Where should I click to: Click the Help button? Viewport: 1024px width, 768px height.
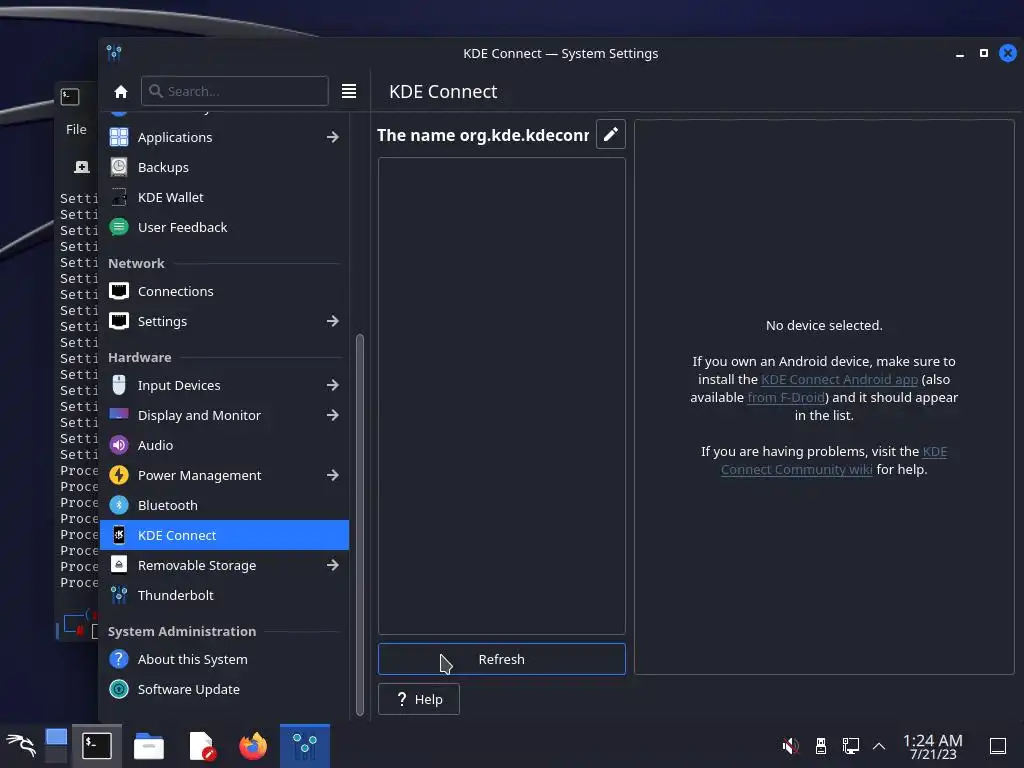pos(419,699)
